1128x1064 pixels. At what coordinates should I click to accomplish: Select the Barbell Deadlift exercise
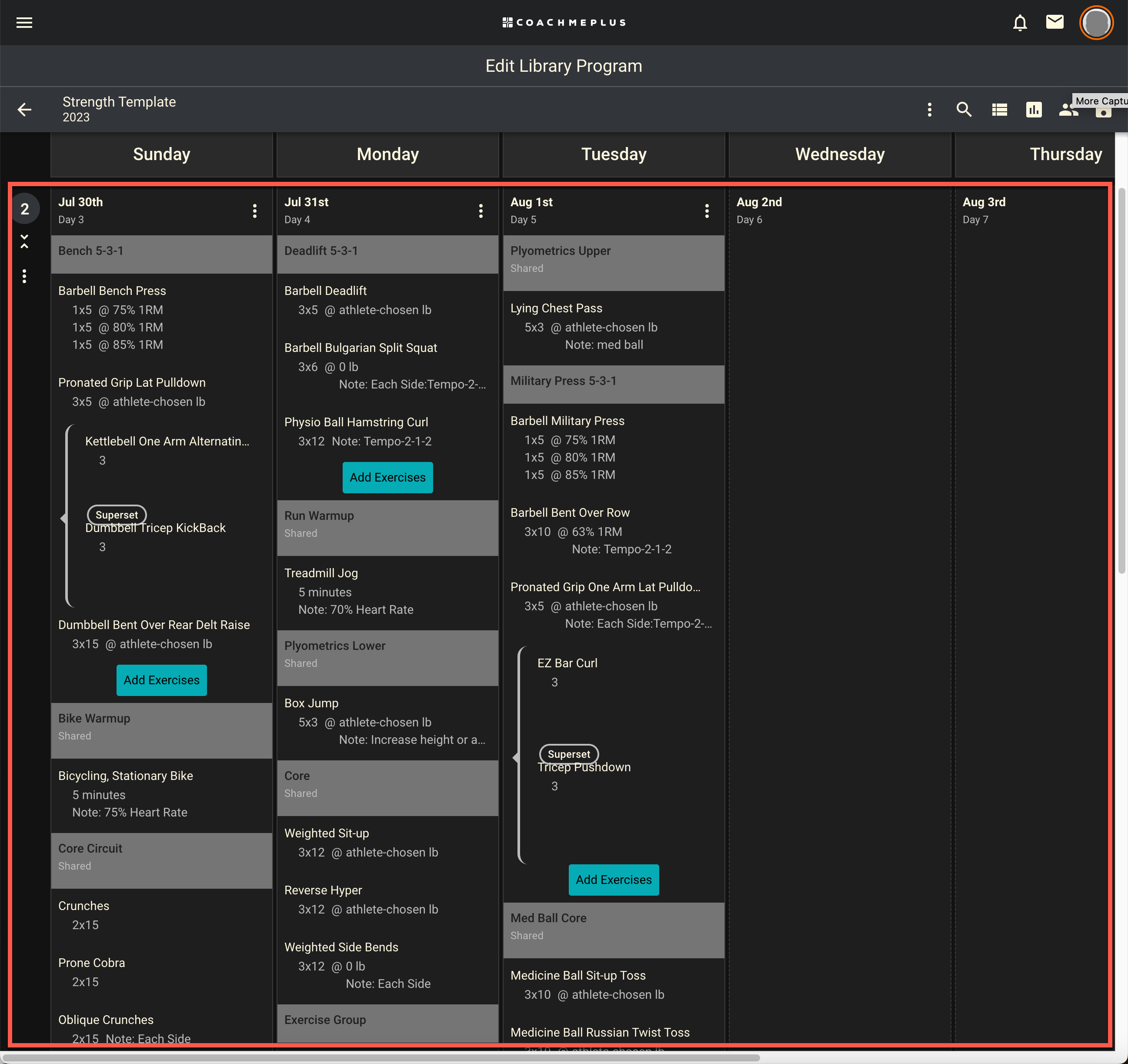(326, 291)
